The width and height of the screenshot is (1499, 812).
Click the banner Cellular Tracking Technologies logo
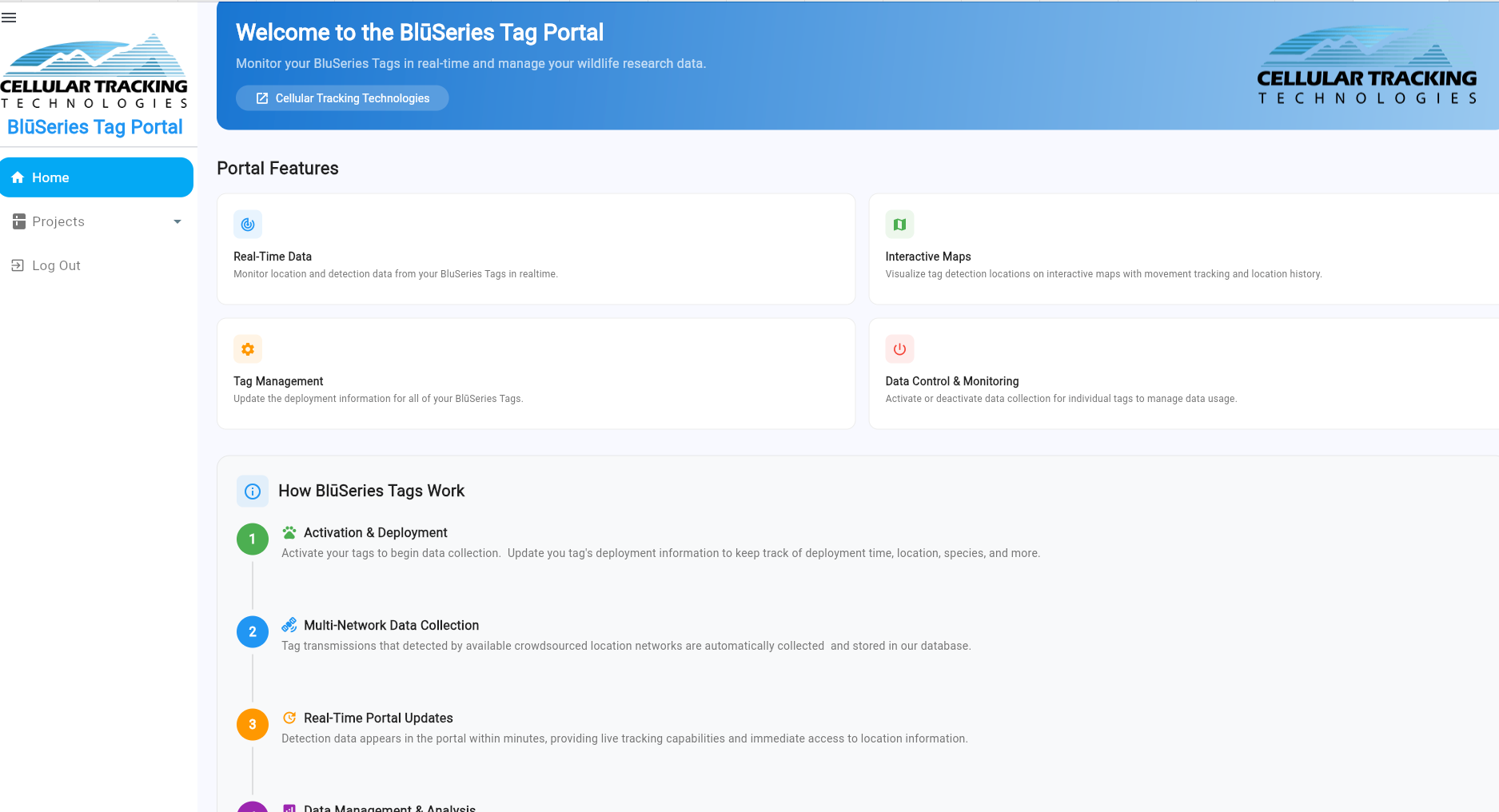tap(1366, 66)
